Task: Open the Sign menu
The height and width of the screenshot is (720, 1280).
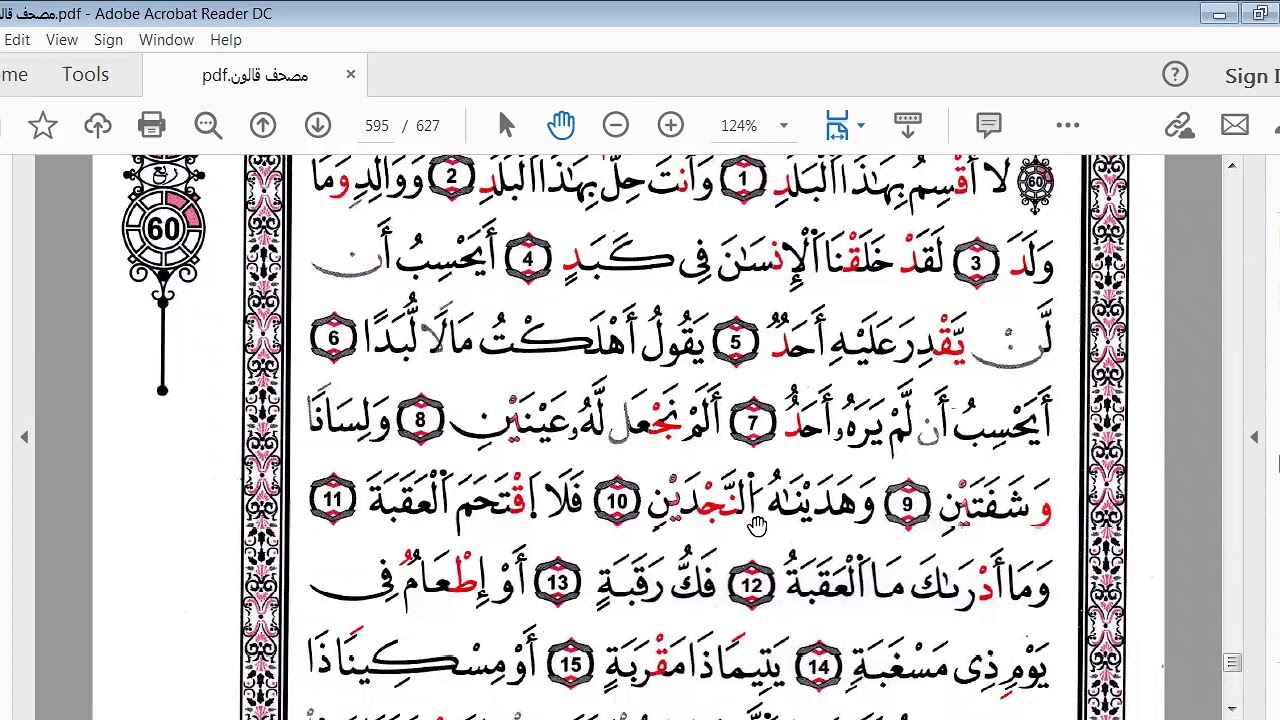Action: [x=108, y=40]
